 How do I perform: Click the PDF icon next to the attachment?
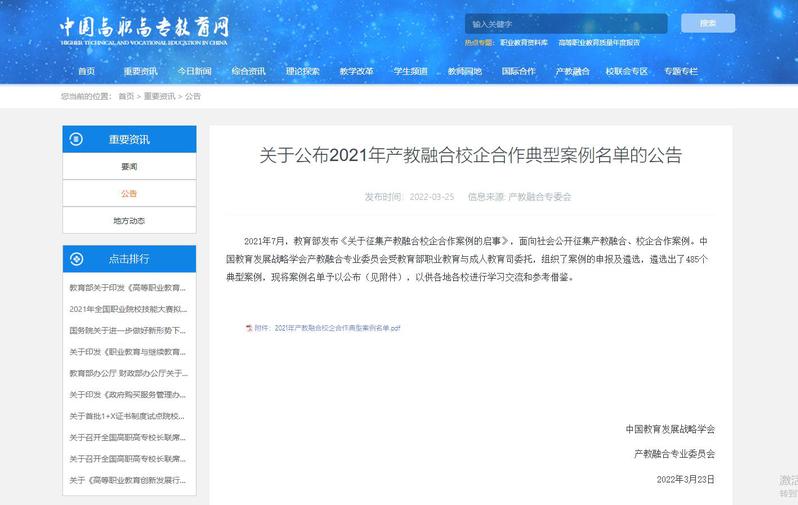[249, 328]
